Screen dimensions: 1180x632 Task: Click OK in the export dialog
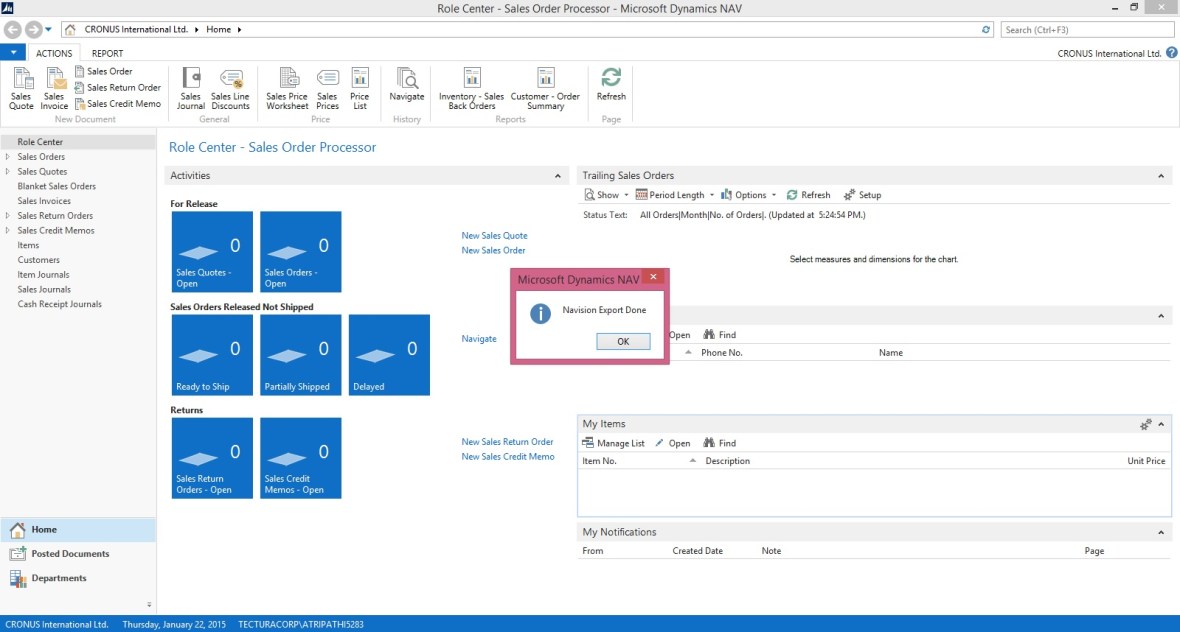(x=623, y=341)
